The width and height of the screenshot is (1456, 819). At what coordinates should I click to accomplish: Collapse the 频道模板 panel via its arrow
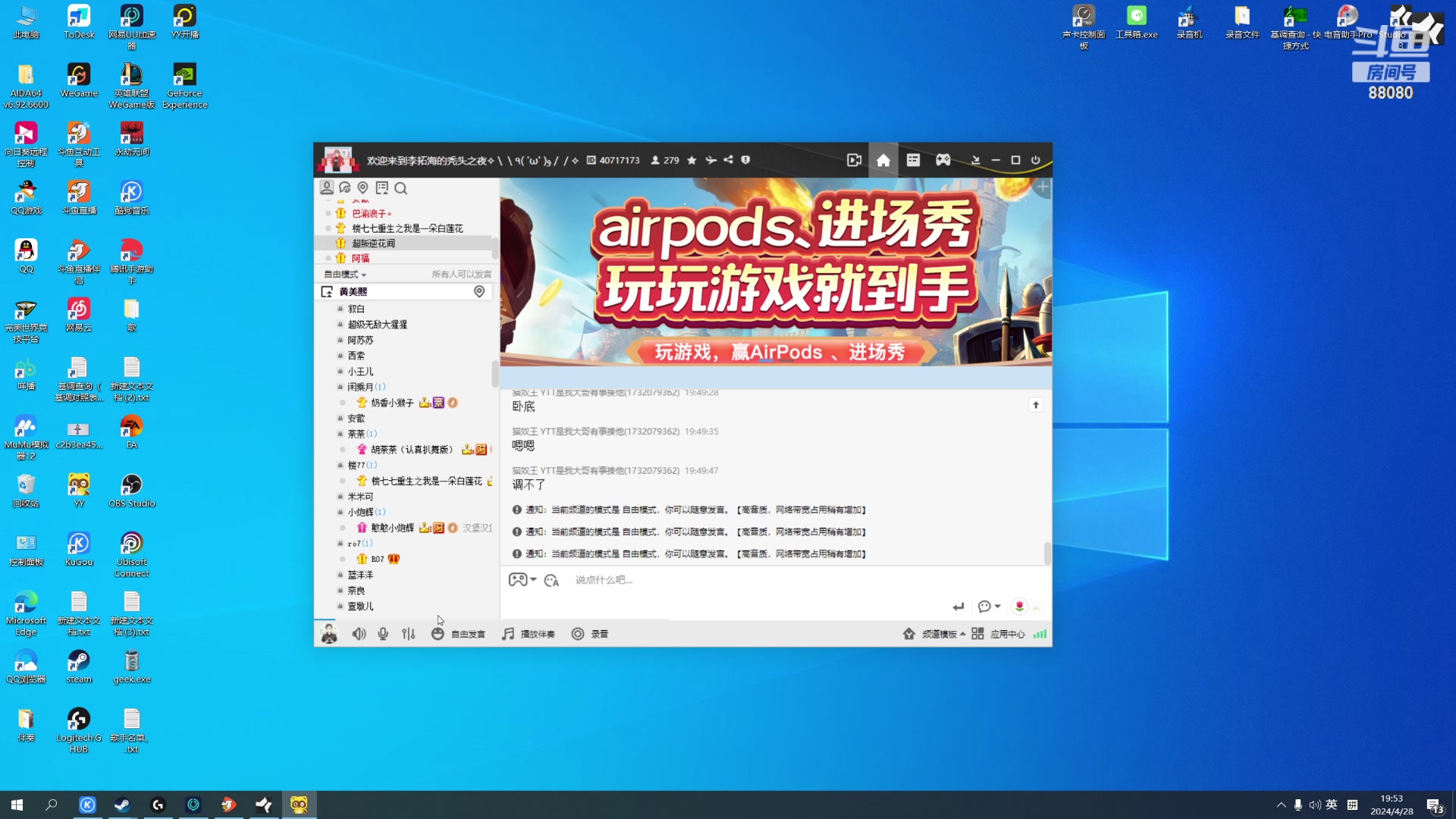pos(962,634)
